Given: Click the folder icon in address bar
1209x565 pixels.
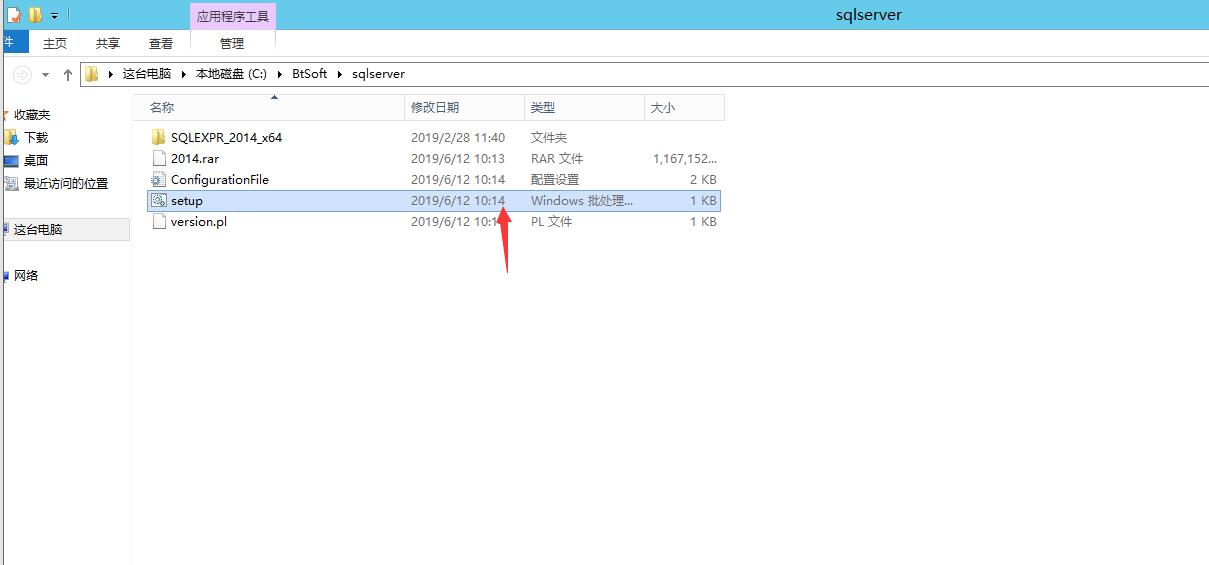Looking at the screenshot, I should [x=92, y=74].
